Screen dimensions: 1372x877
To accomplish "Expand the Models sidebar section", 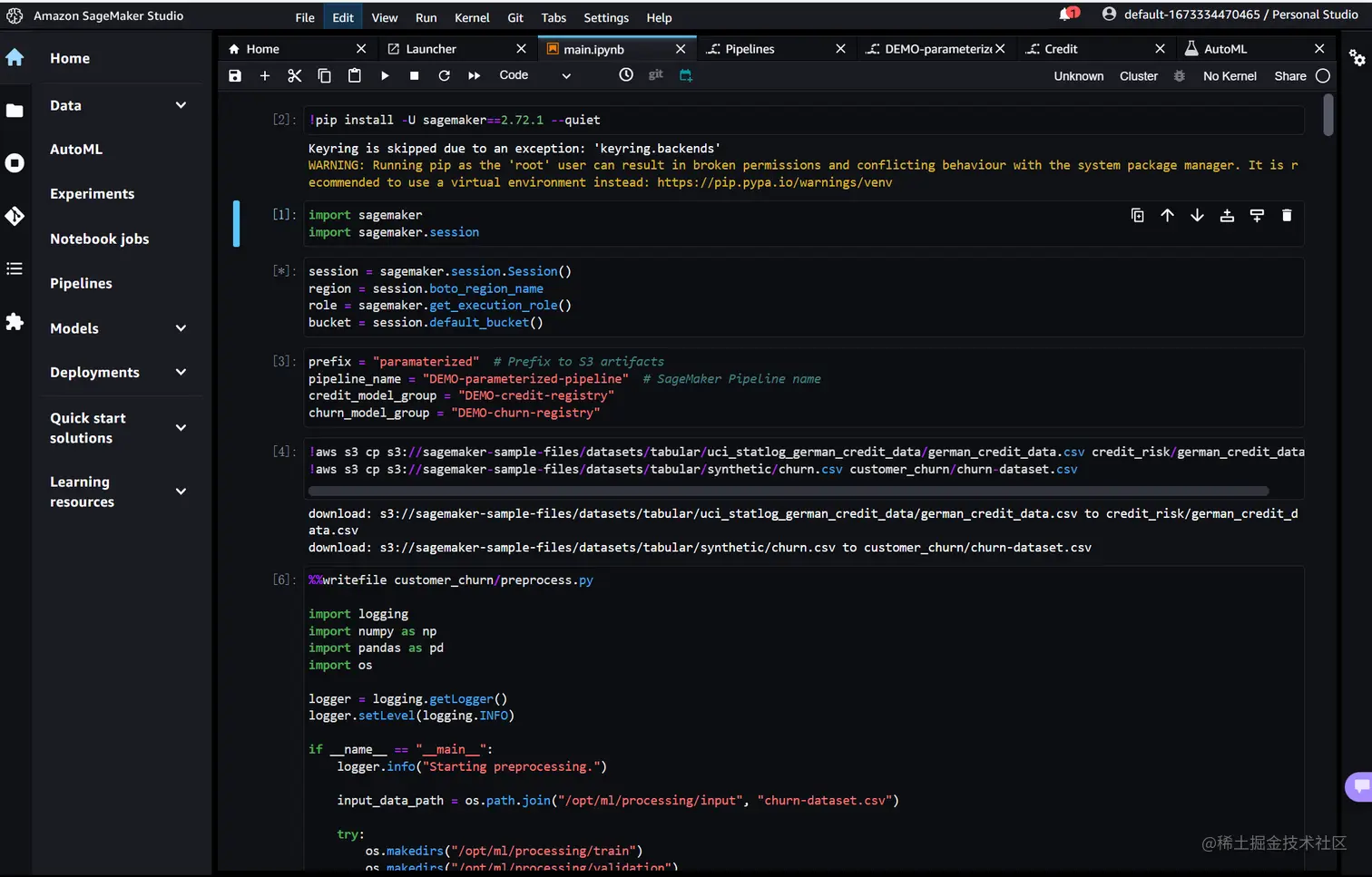I will (x=181, y=328).
